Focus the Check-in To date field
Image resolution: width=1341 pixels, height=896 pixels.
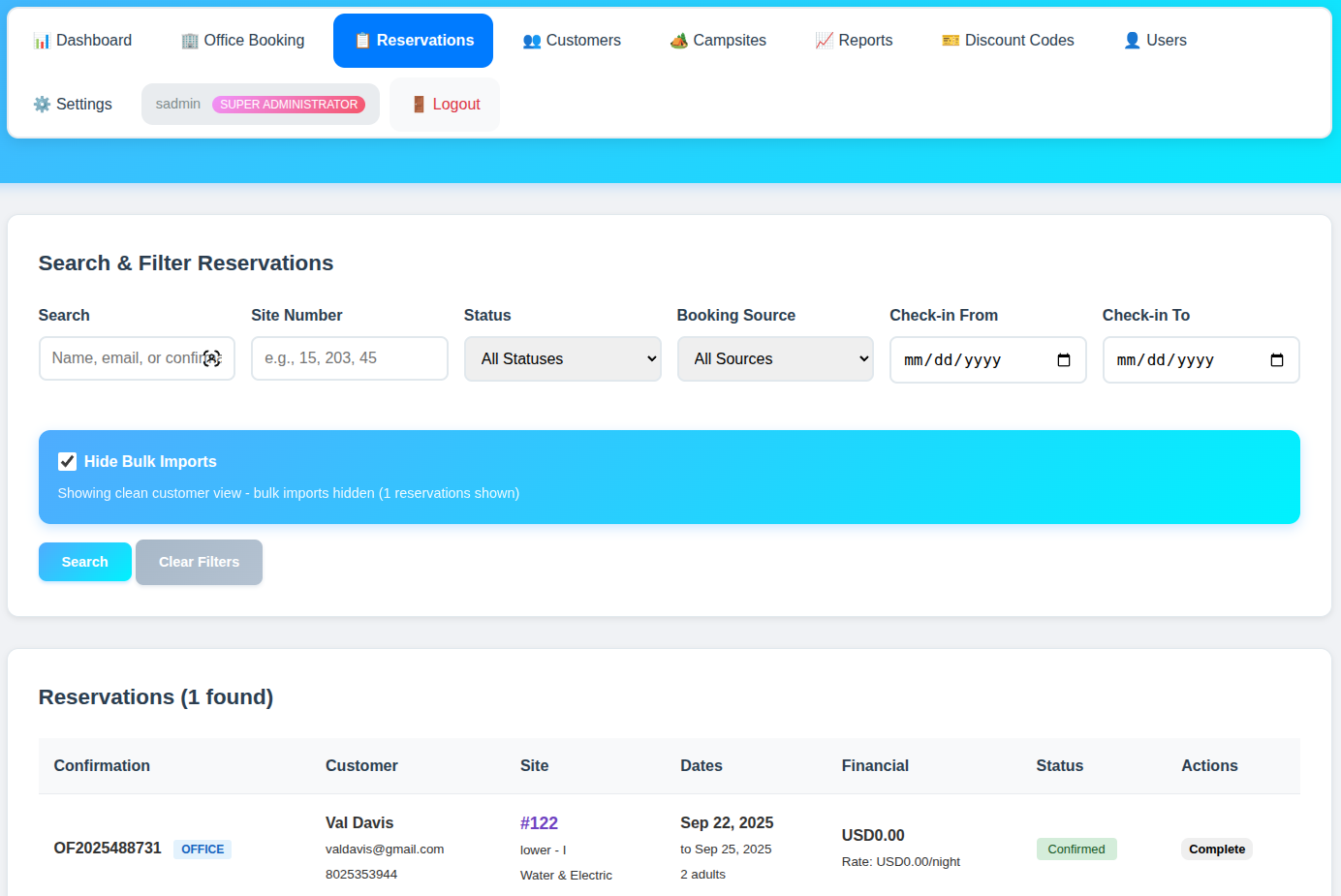point(1201,360)
